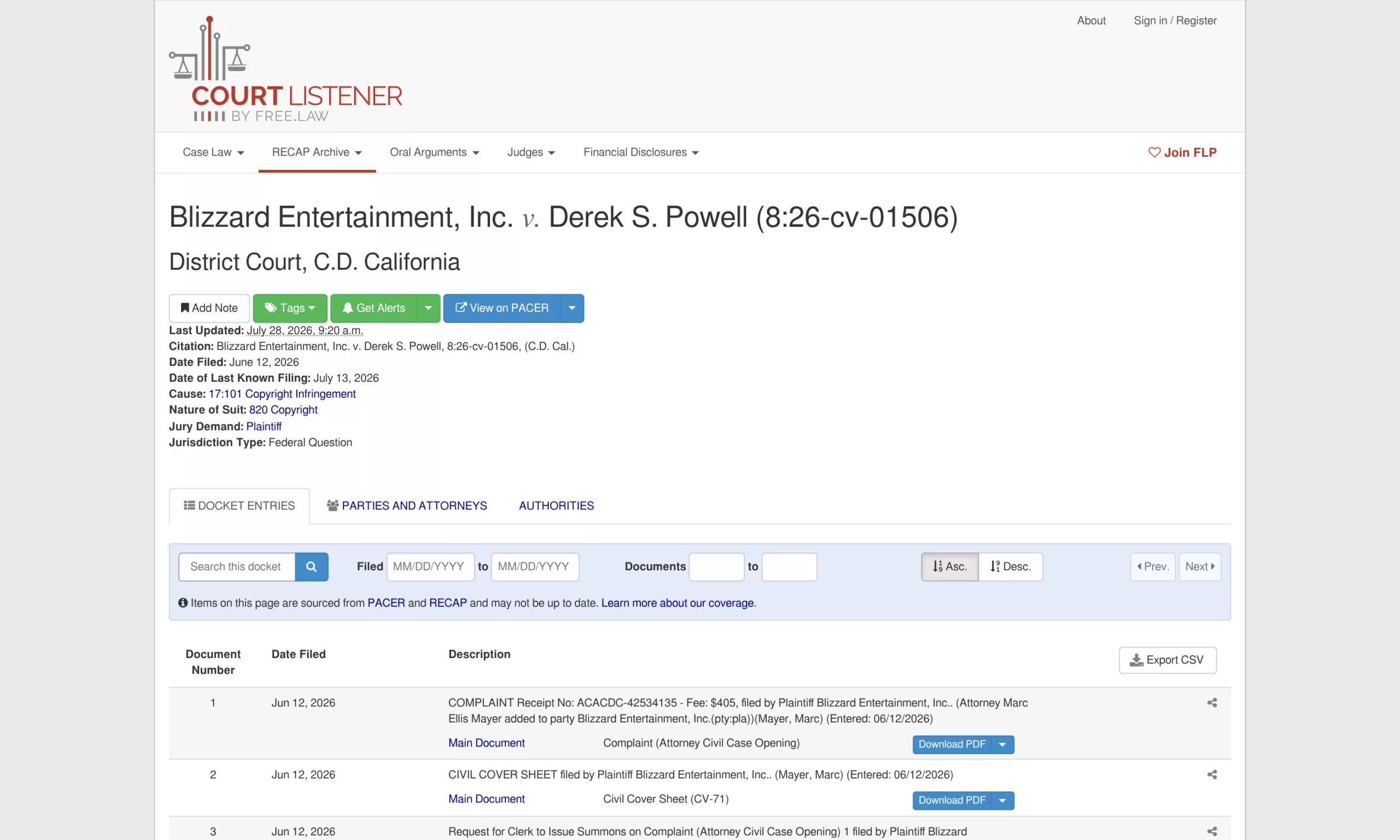Image resolution: width=1400 pixels, height=840 pixels.
Task: Open Main Document for Civil Cover Sheet
Action: tap(487, 798)
